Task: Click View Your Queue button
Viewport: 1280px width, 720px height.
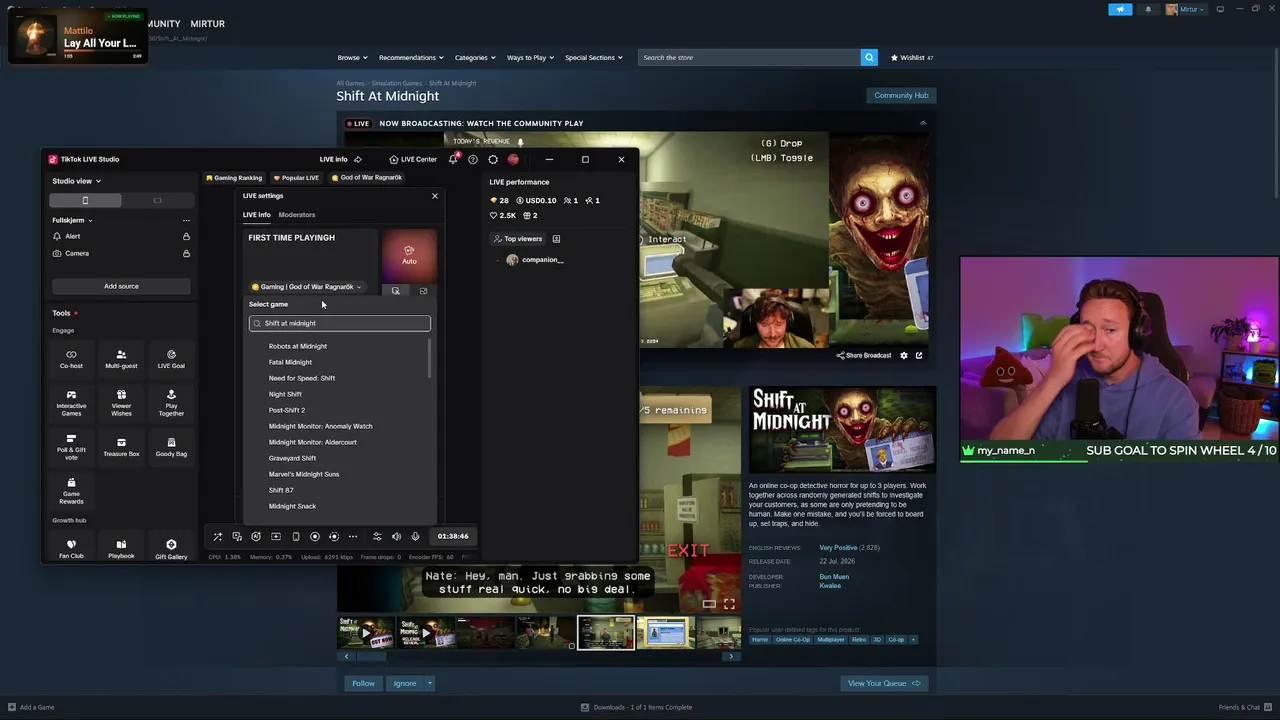Action: 883,683
